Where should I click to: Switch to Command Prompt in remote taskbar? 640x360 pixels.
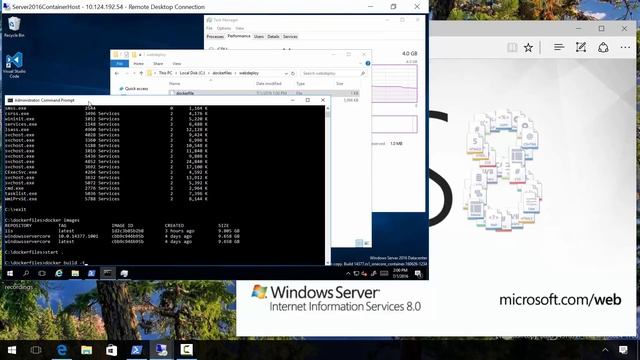tap(108, 273)
